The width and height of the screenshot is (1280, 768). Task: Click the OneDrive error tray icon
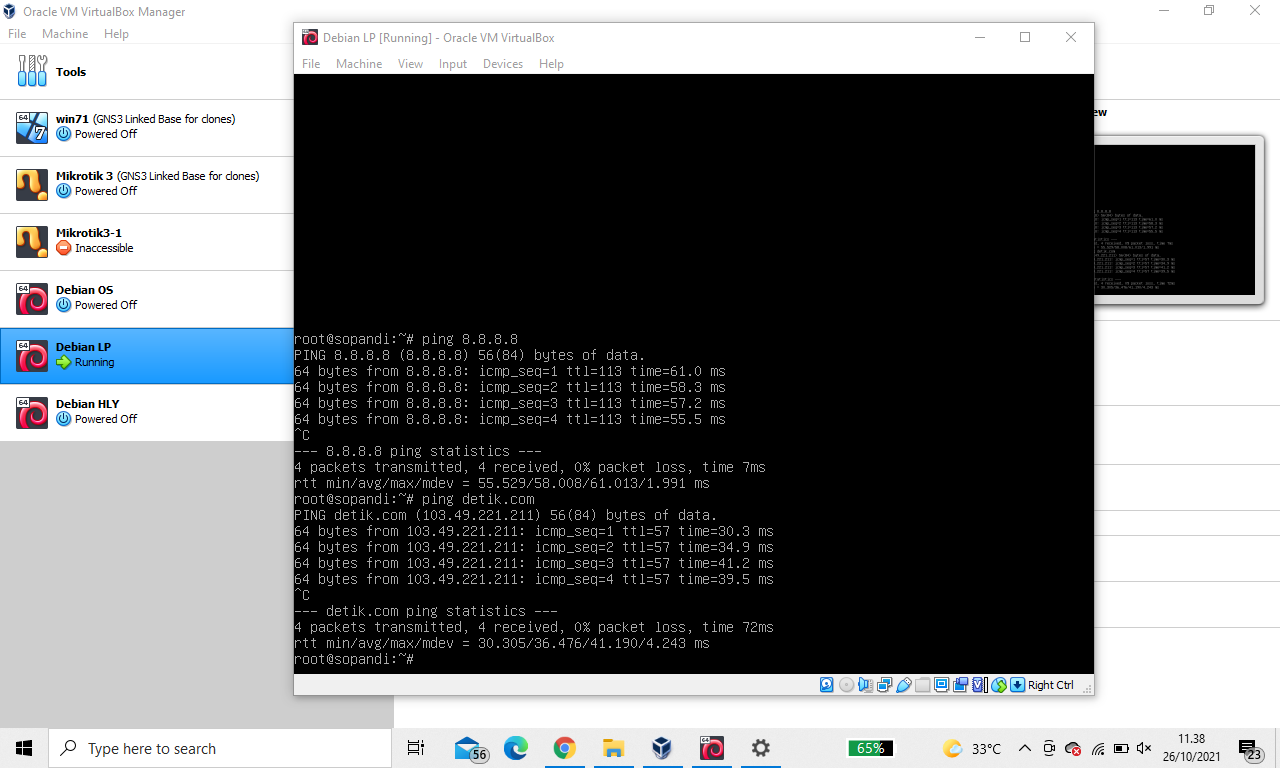tap(1073, 748)
